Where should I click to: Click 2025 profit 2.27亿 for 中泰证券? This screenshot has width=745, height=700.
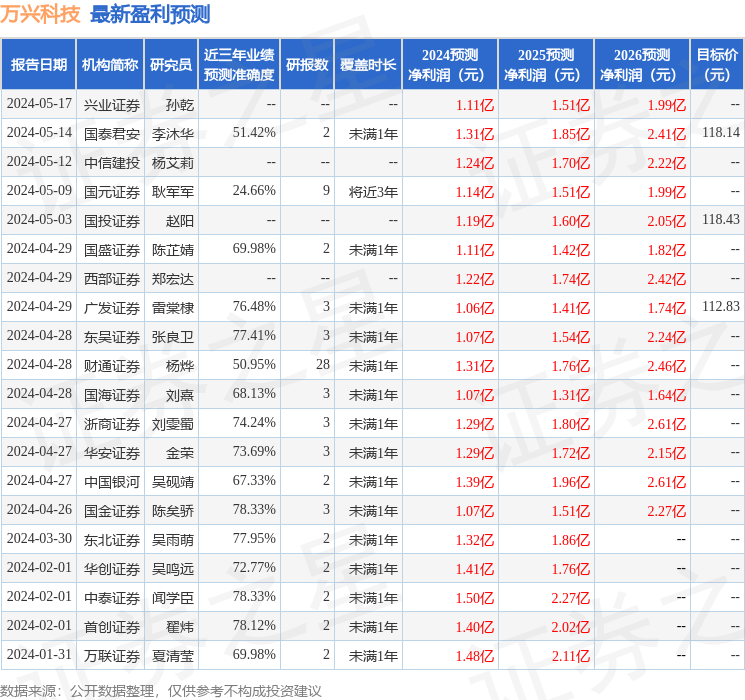point(571,598)
